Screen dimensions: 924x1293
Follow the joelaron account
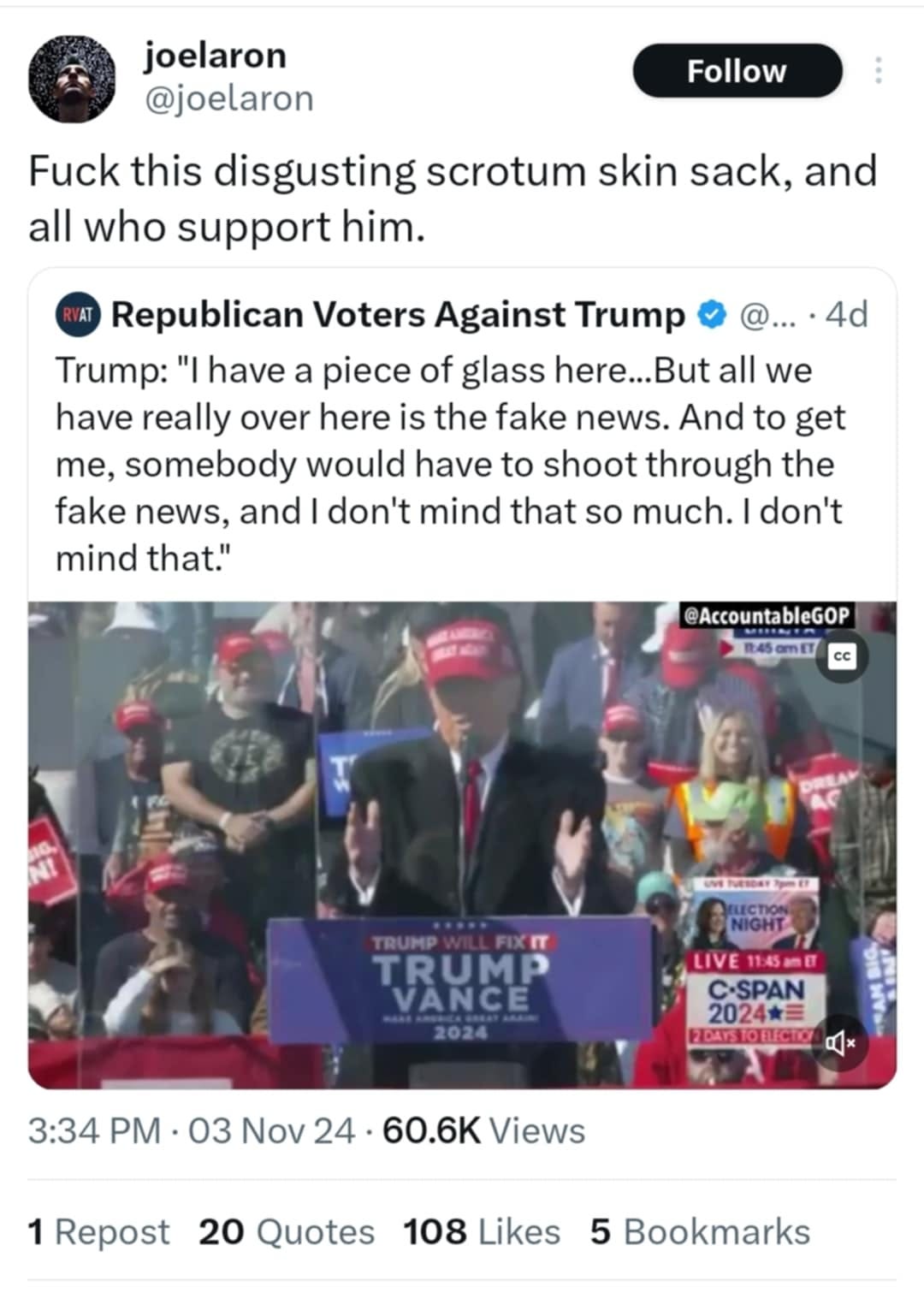tap(737, 71)
